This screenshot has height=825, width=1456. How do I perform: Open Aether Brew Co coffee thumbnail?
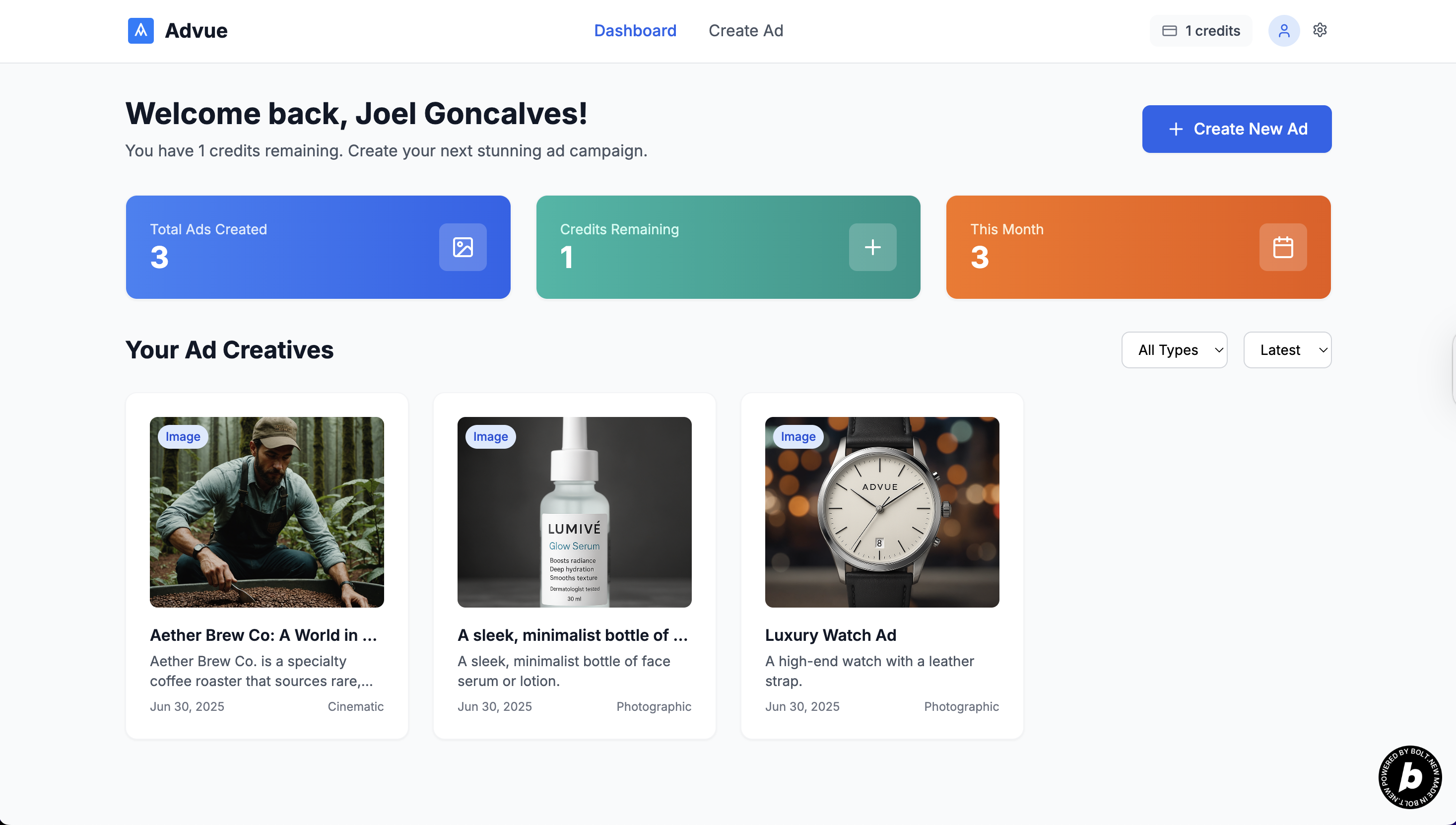(267, 512)
